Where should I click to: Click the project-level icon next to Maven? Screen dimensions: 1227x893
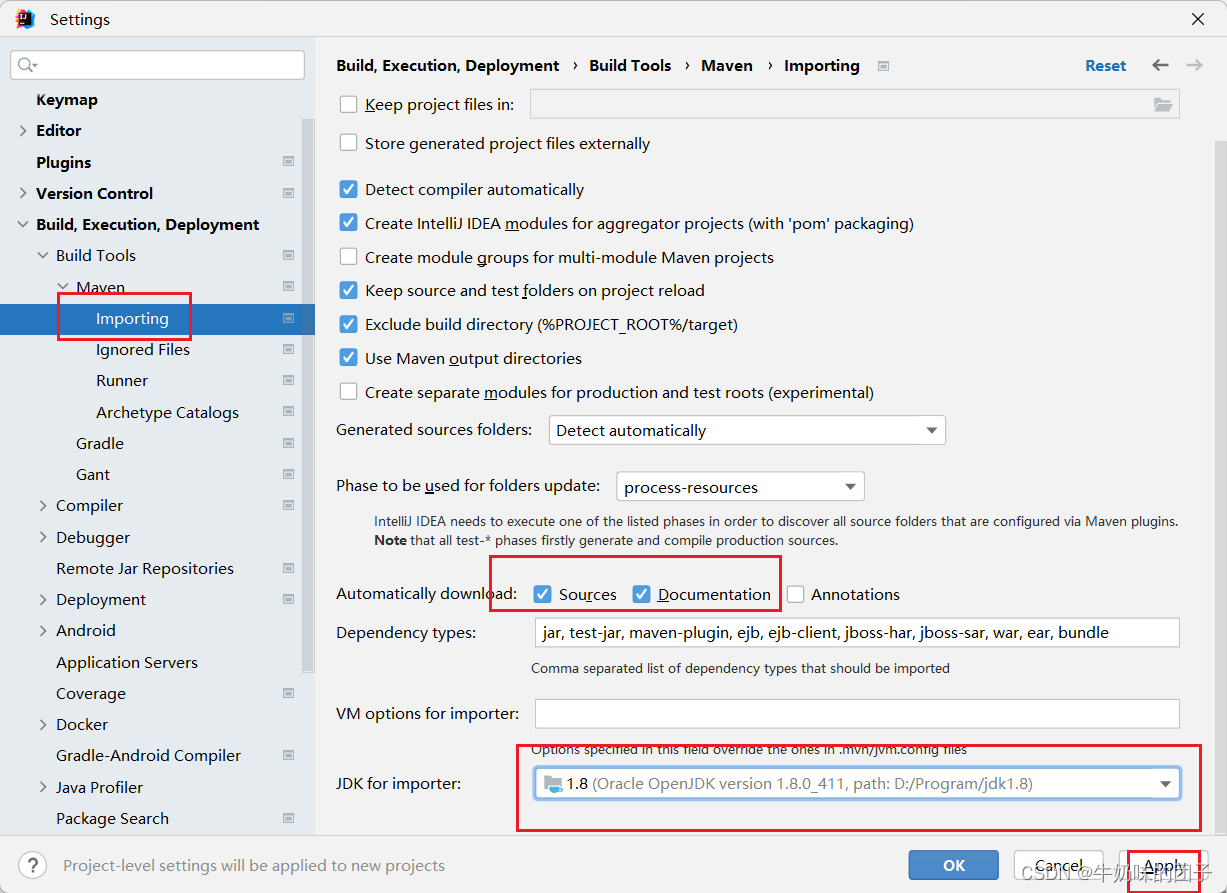(x=288, y=287)
